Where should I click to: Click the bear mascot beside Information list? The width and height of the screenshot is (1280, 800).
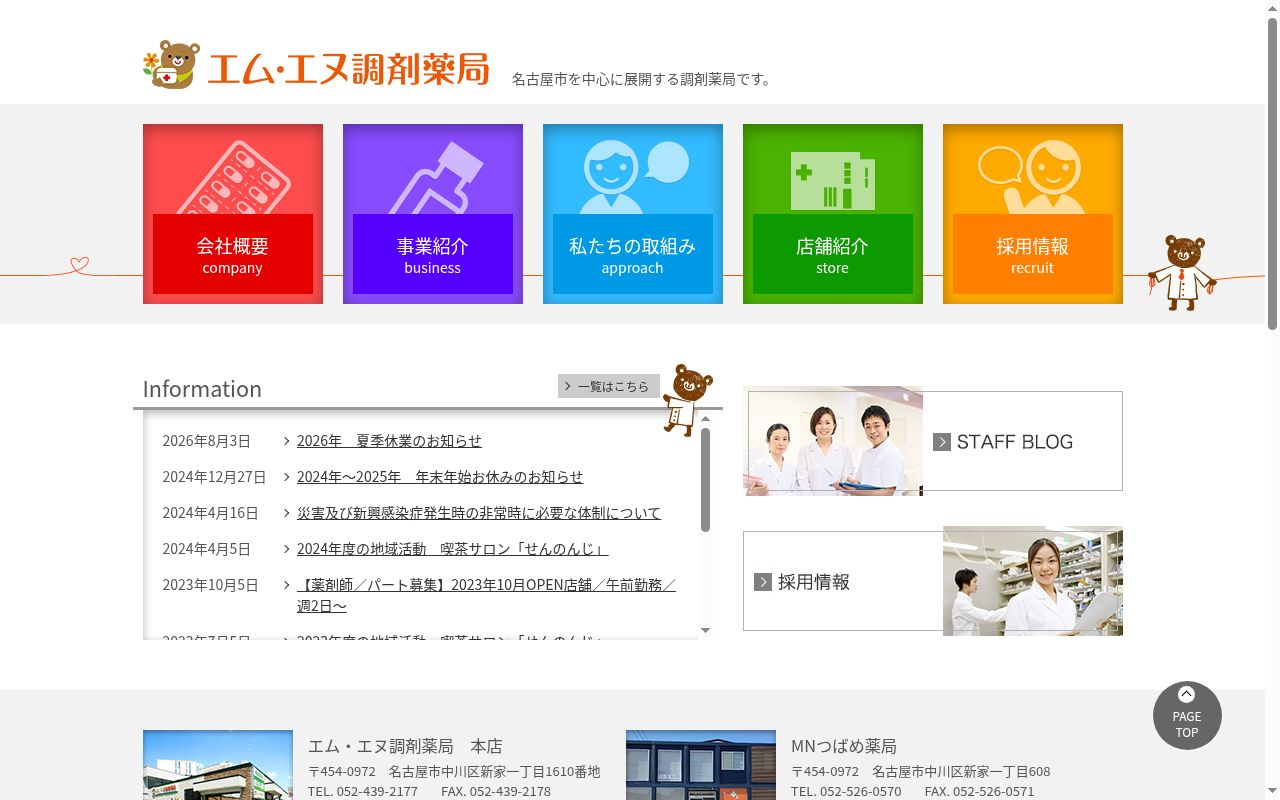click(x=687, y=400)
